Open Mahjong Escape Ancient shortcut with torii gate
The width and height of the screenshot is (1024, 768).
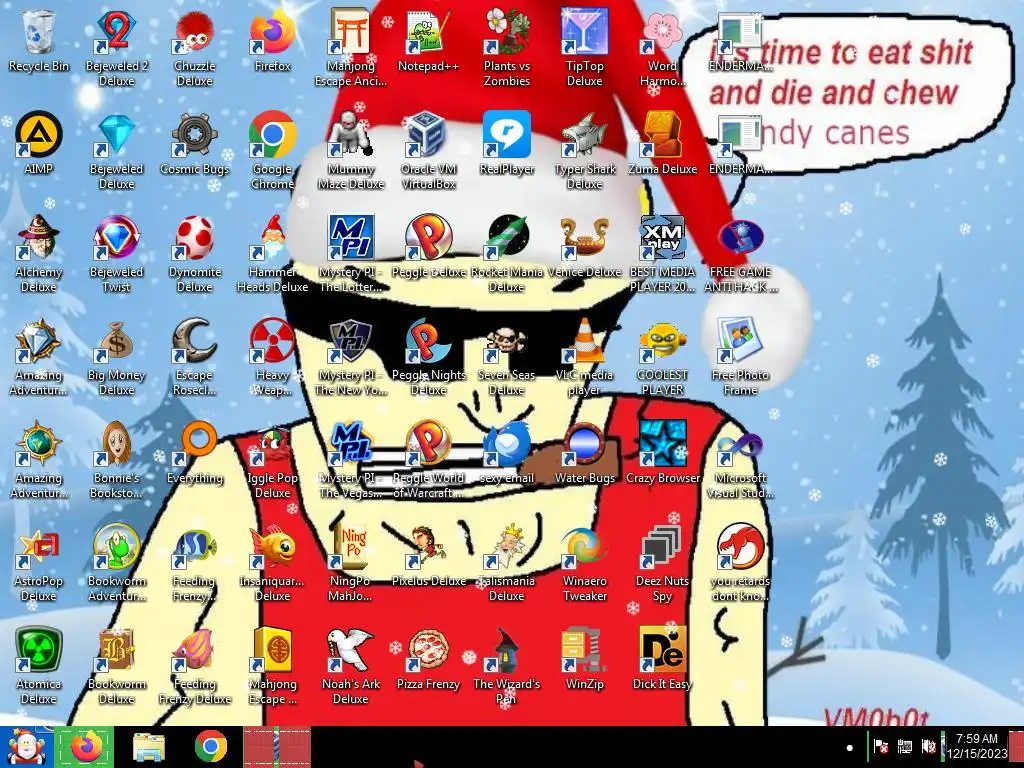[x=351, y=48]
